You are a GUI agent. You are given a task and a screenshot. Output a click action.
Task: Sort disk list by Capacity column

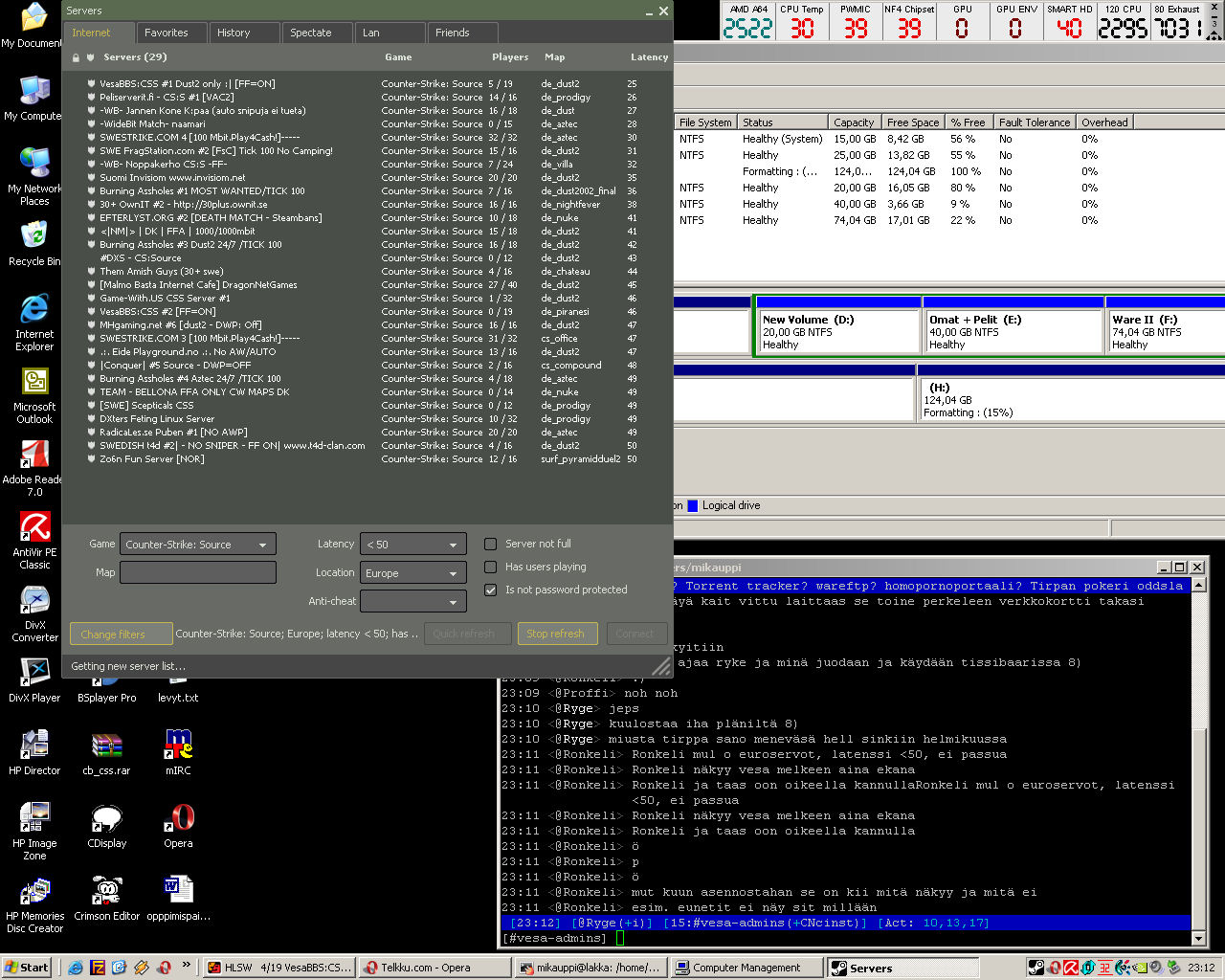coord(854,122)
